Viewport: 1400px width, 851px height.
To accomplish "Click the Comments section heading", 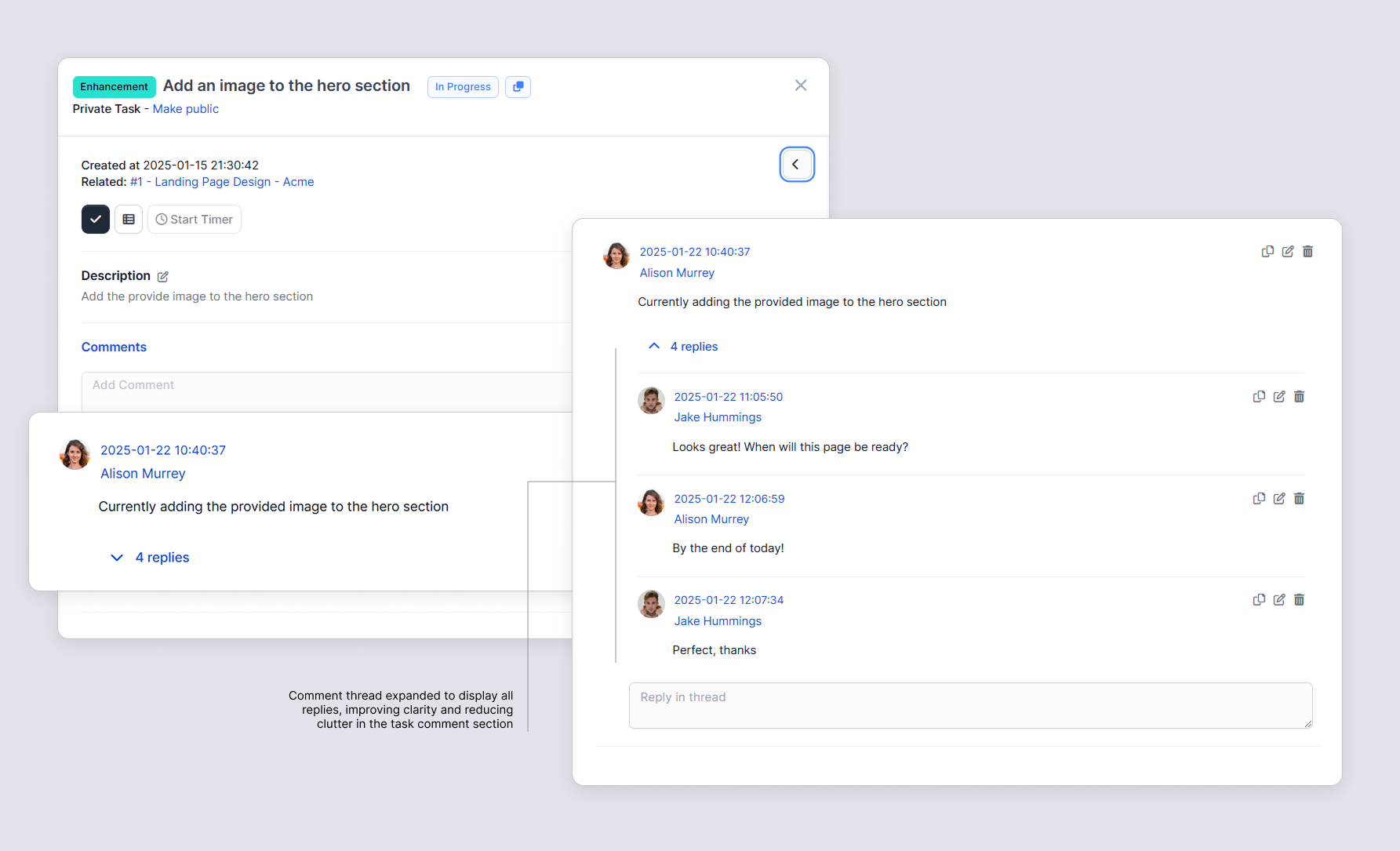I will [x=114, y=347].
